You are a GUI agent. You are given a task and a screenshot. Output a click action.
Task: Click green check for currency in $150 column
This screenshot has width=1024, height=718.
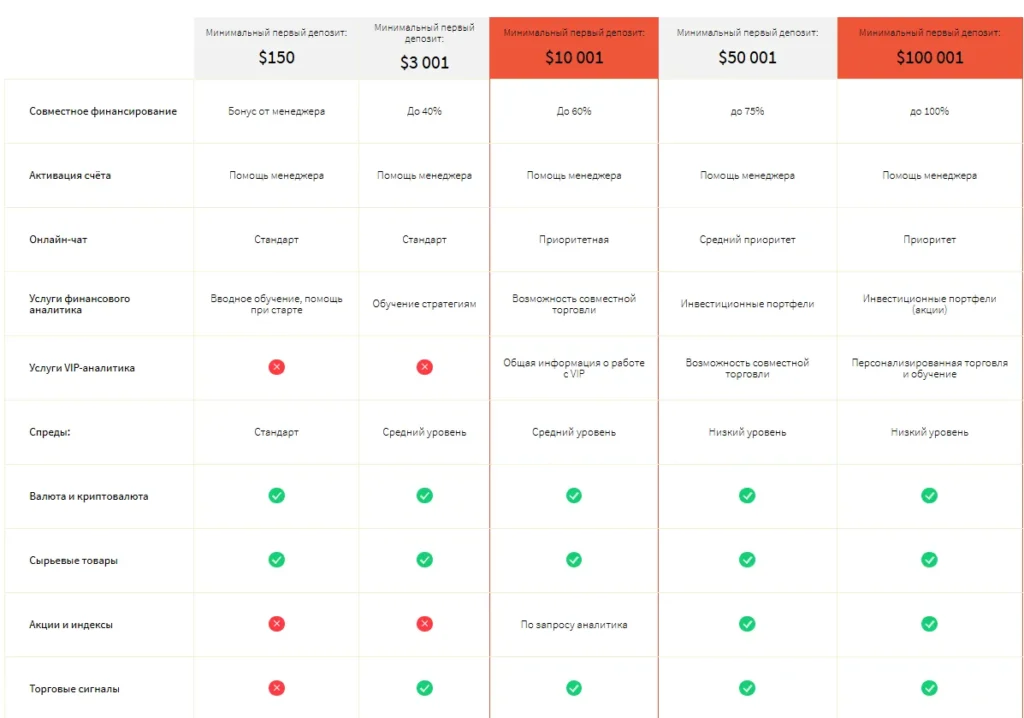[277, 495]
